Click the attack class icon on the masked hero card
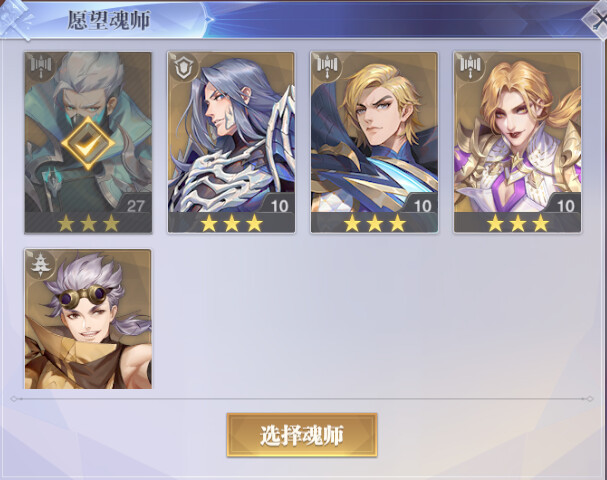 (41, 66)
